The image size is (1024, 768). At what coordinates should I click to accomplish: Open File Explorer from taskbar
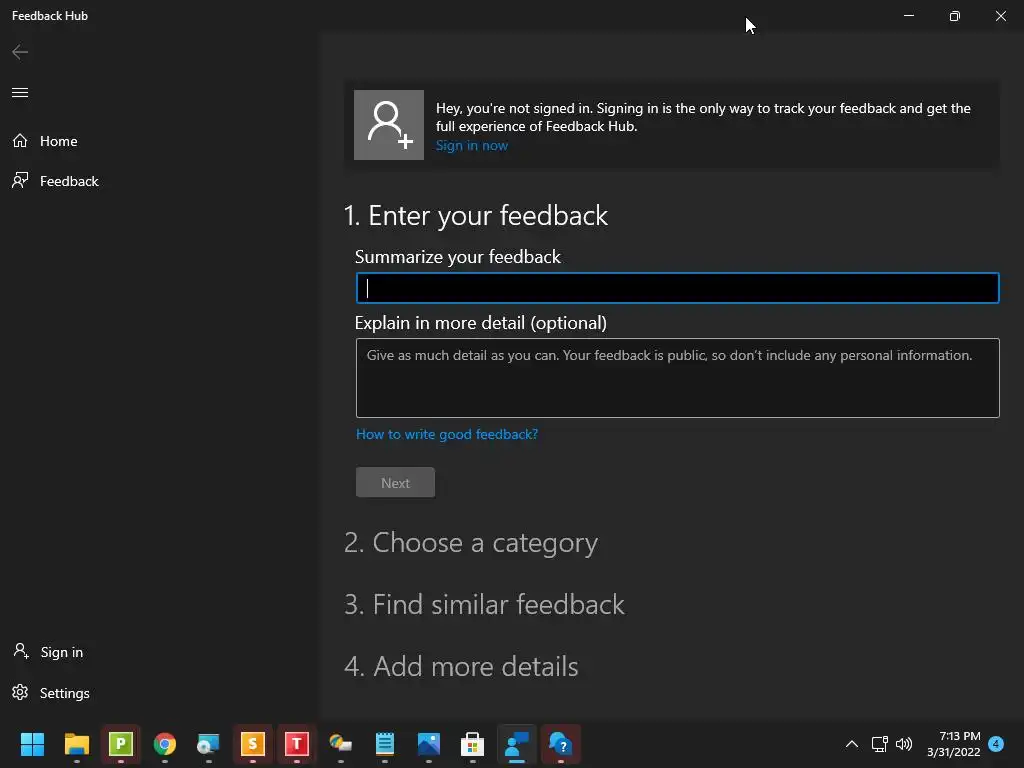point(76,744)
